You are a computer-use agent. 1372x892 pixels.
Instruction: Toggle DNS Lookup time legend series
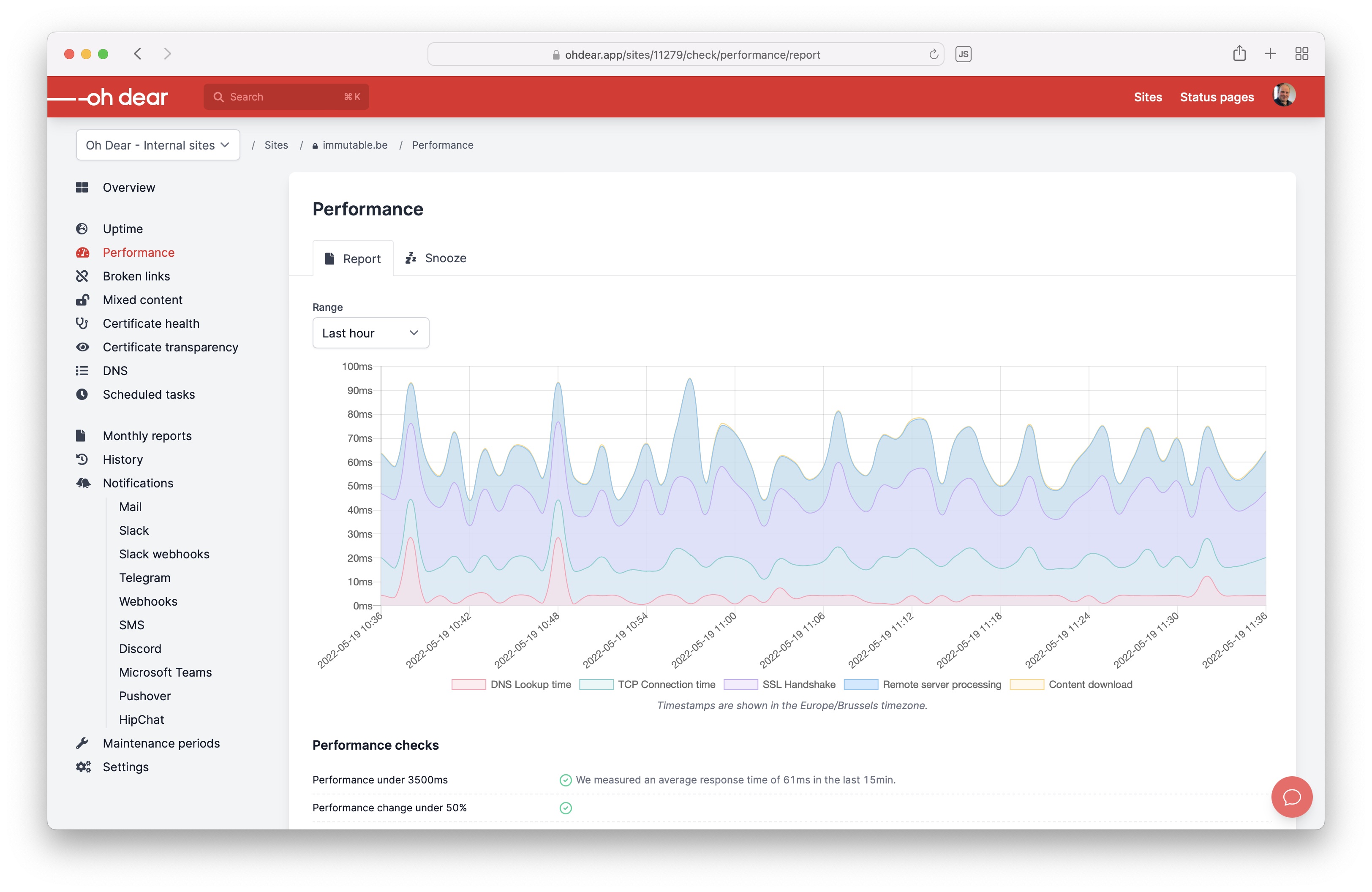[x=511, y=685]
